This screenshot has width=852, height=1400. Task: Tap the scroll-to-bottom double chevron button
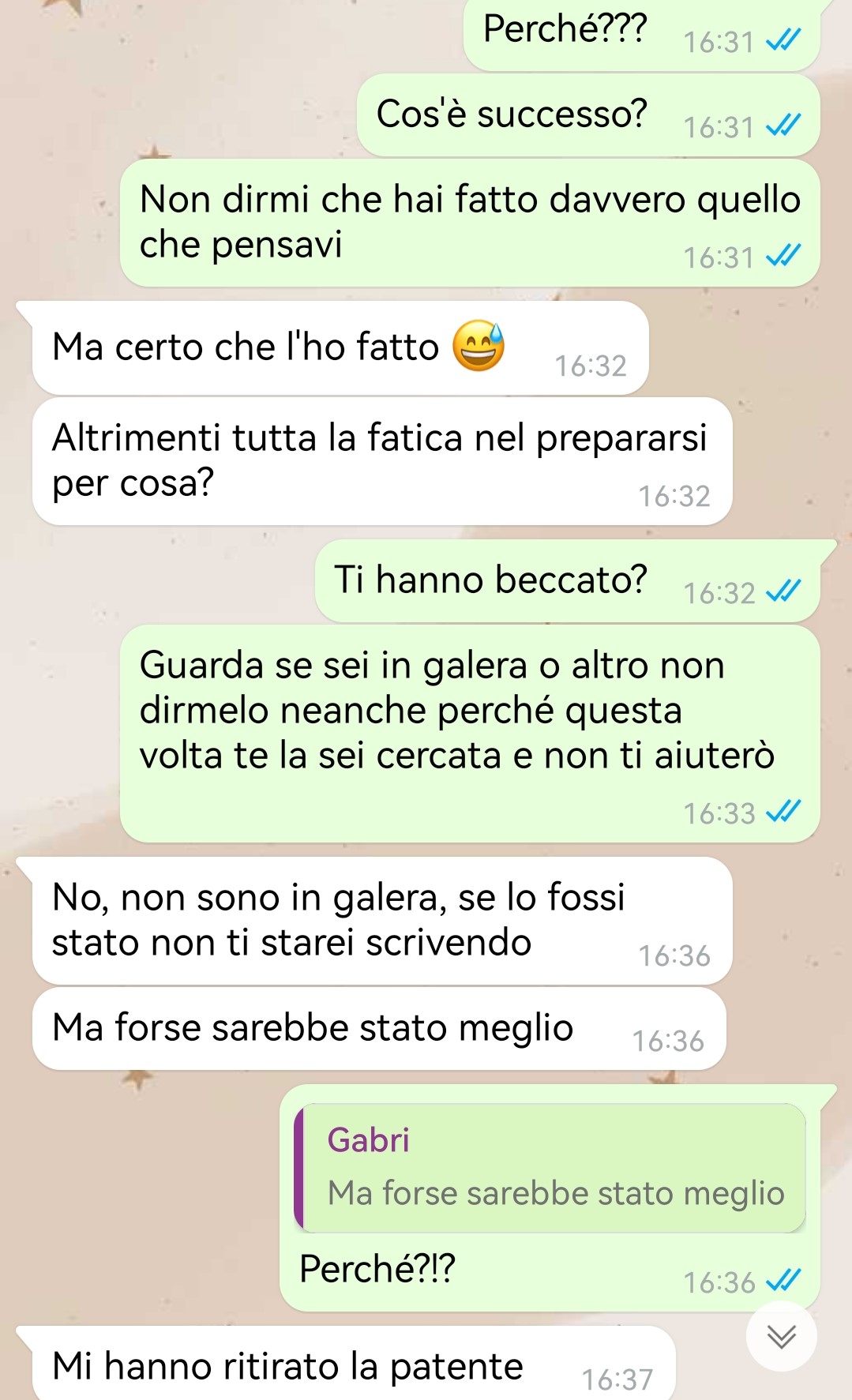point(781,1336)
